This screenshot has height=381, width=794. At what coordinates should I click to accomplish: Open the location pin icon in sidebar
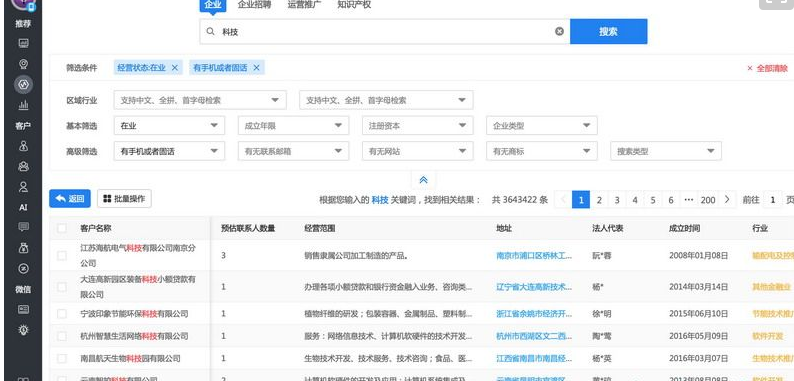(23, 64)
